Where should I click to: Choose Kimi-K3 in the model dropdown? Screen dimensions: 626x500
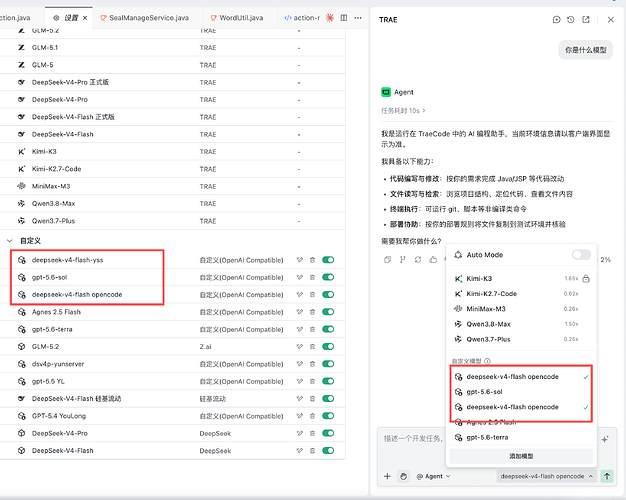pyautogui.click(x=521, y=278)
